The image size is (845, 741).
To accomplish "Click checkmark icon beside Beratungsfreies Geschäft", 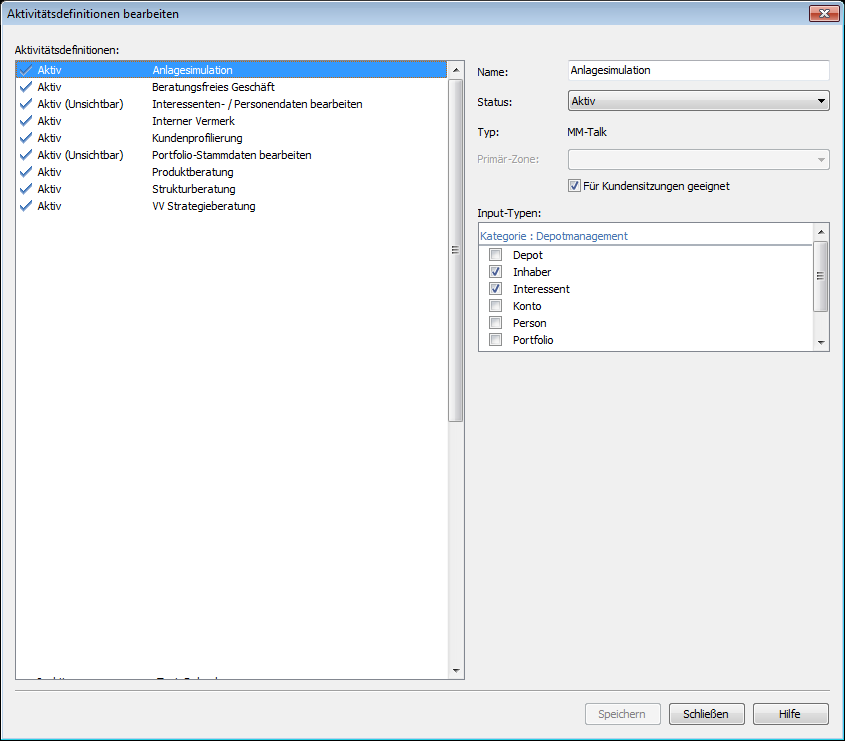I will [x=26, y=88].
